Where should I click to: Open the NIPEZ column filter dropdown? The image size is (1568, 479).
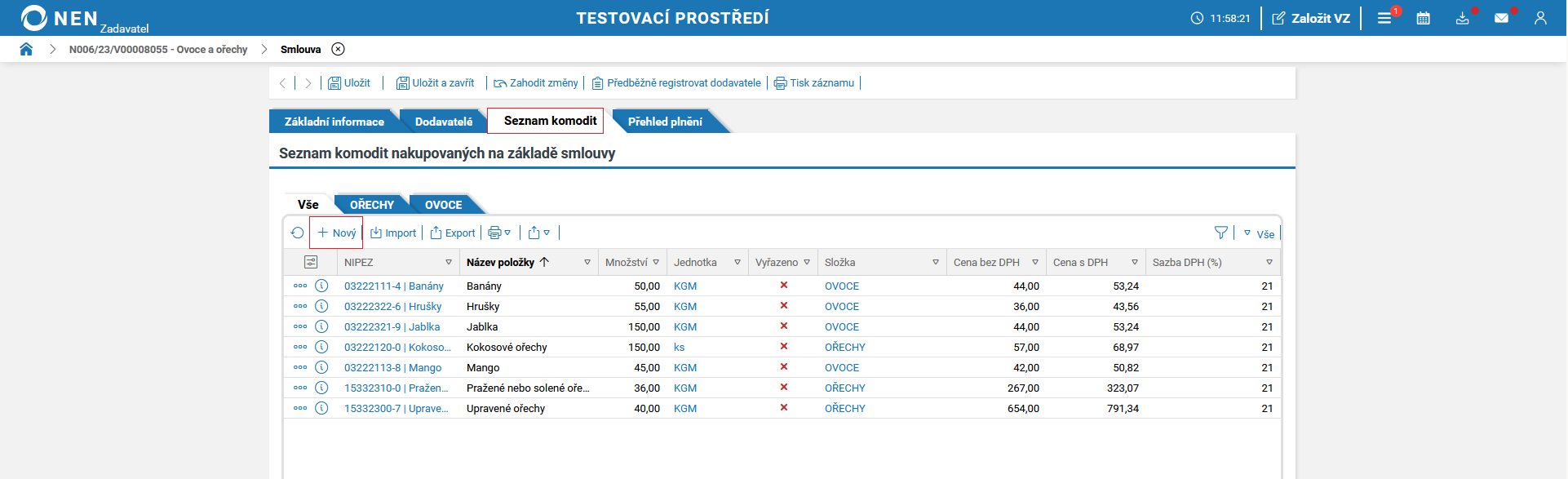[x=448, y=263]
